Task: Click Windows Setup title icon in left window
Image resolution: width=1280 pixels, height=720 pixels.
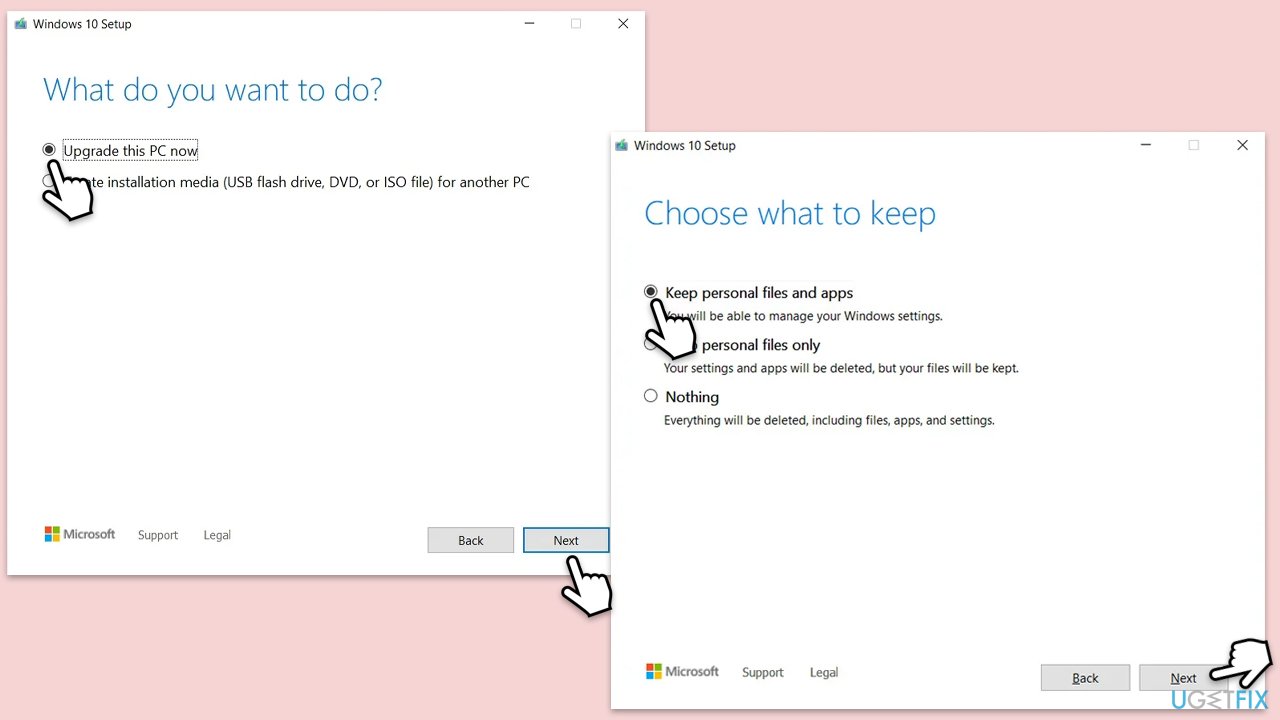Action: [20, 24]
